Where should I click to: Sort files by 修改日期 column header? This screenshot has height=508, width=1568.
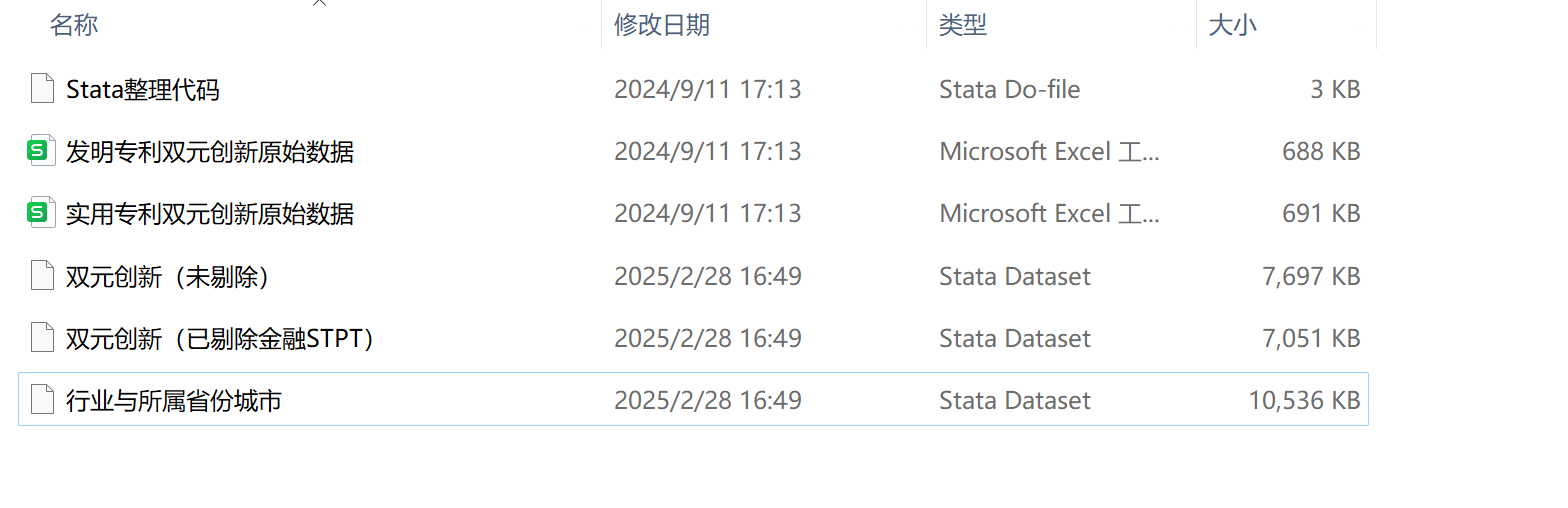coord(662,25)
